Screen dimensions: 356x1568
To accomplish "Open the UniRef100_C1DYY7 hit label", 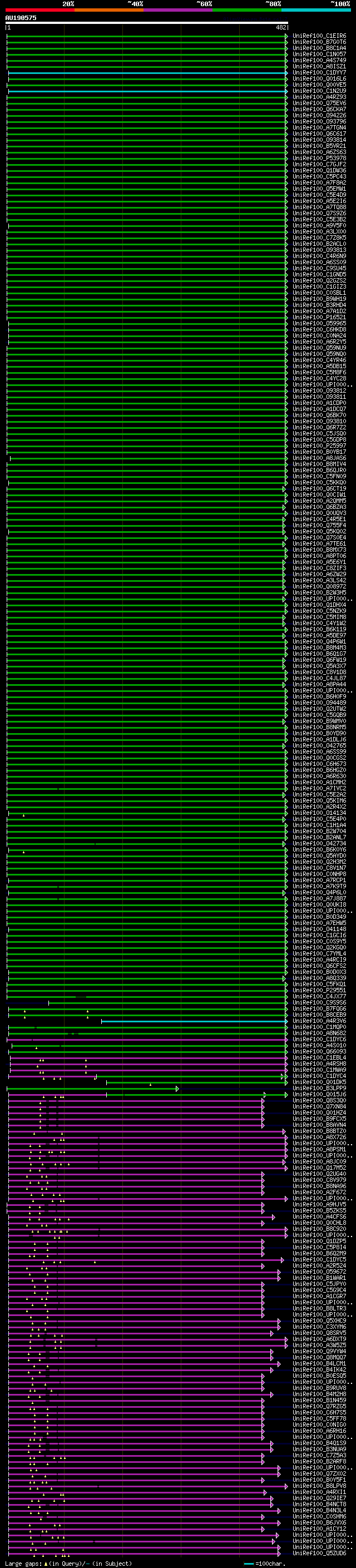I will (x=319, y=72).
